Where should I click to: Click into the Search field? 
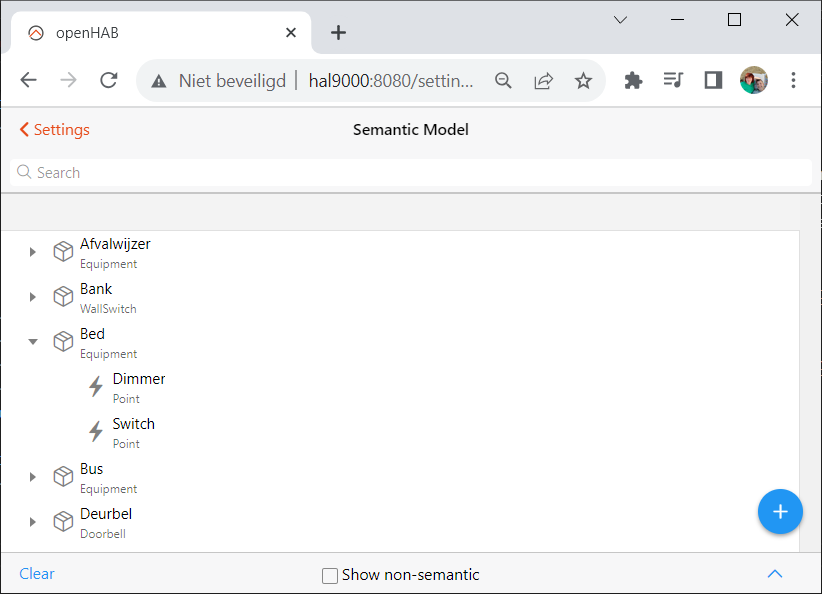411,172
